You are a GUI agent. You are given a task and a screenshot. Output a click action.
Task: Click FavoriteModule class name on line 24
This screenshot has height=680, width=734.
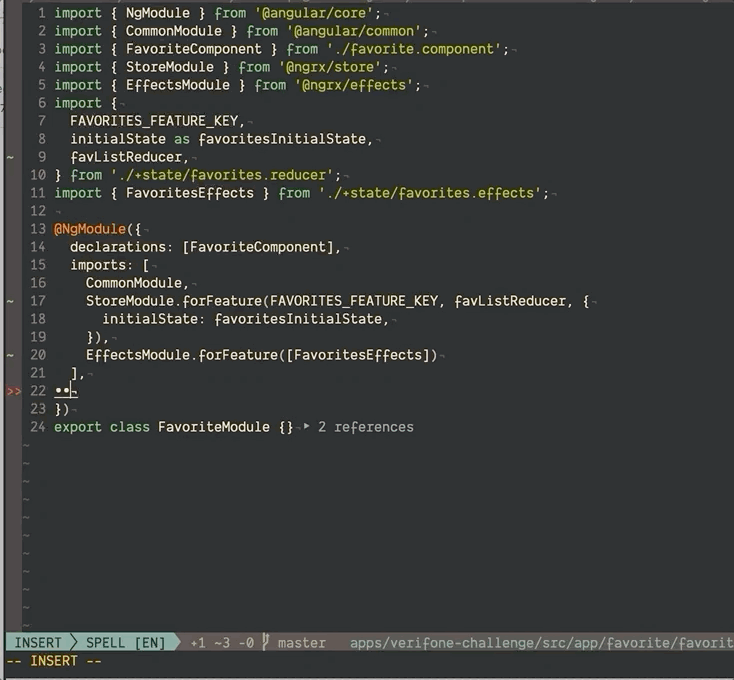(x=213, y=427)
